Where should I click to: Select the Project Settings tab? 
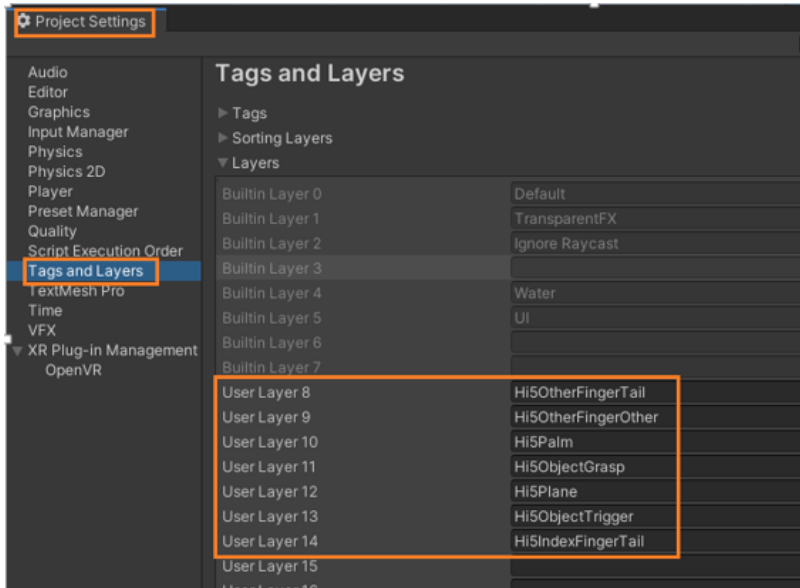[89, 21]
